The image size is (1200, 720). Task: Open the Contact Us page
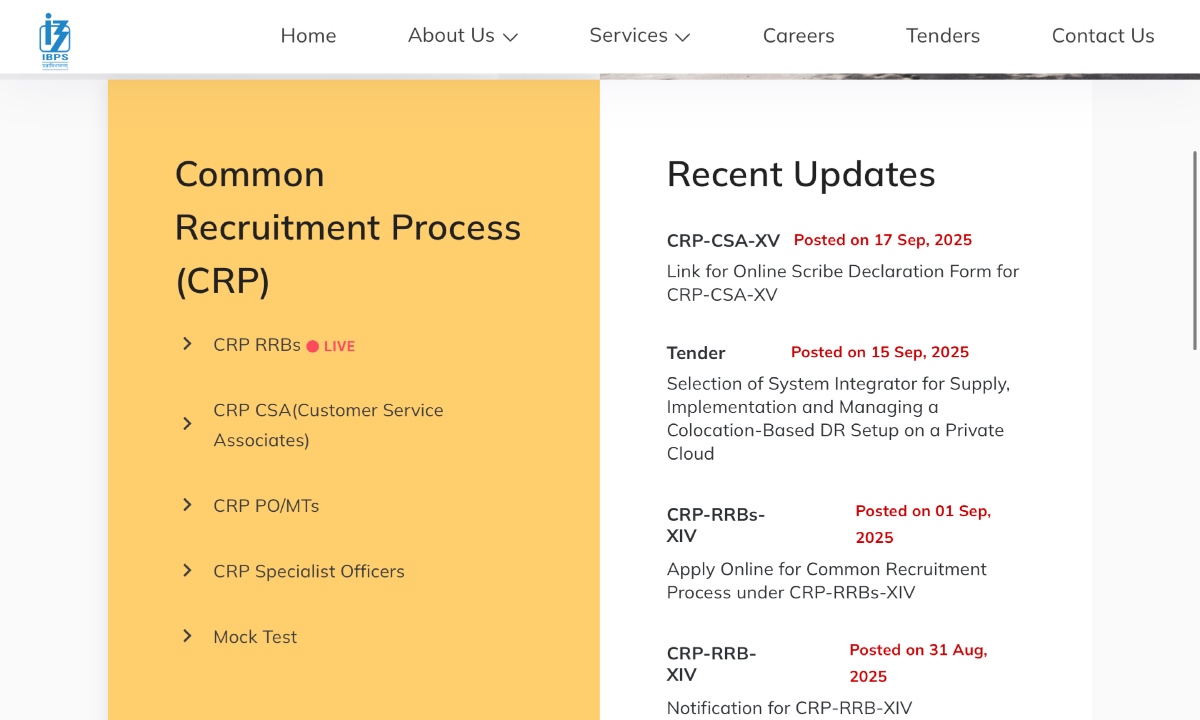(1102, 35)
